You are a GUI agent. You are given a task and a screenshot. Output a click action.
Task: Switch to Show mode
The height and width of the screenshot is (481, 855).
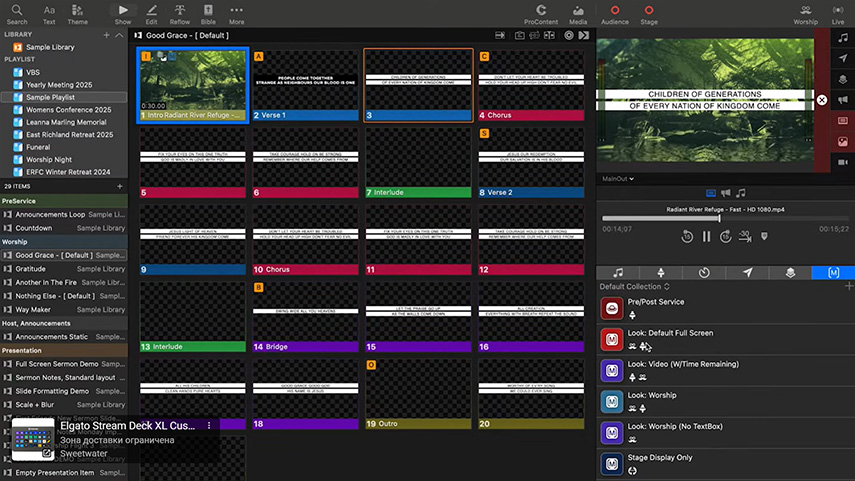[123, 14]
